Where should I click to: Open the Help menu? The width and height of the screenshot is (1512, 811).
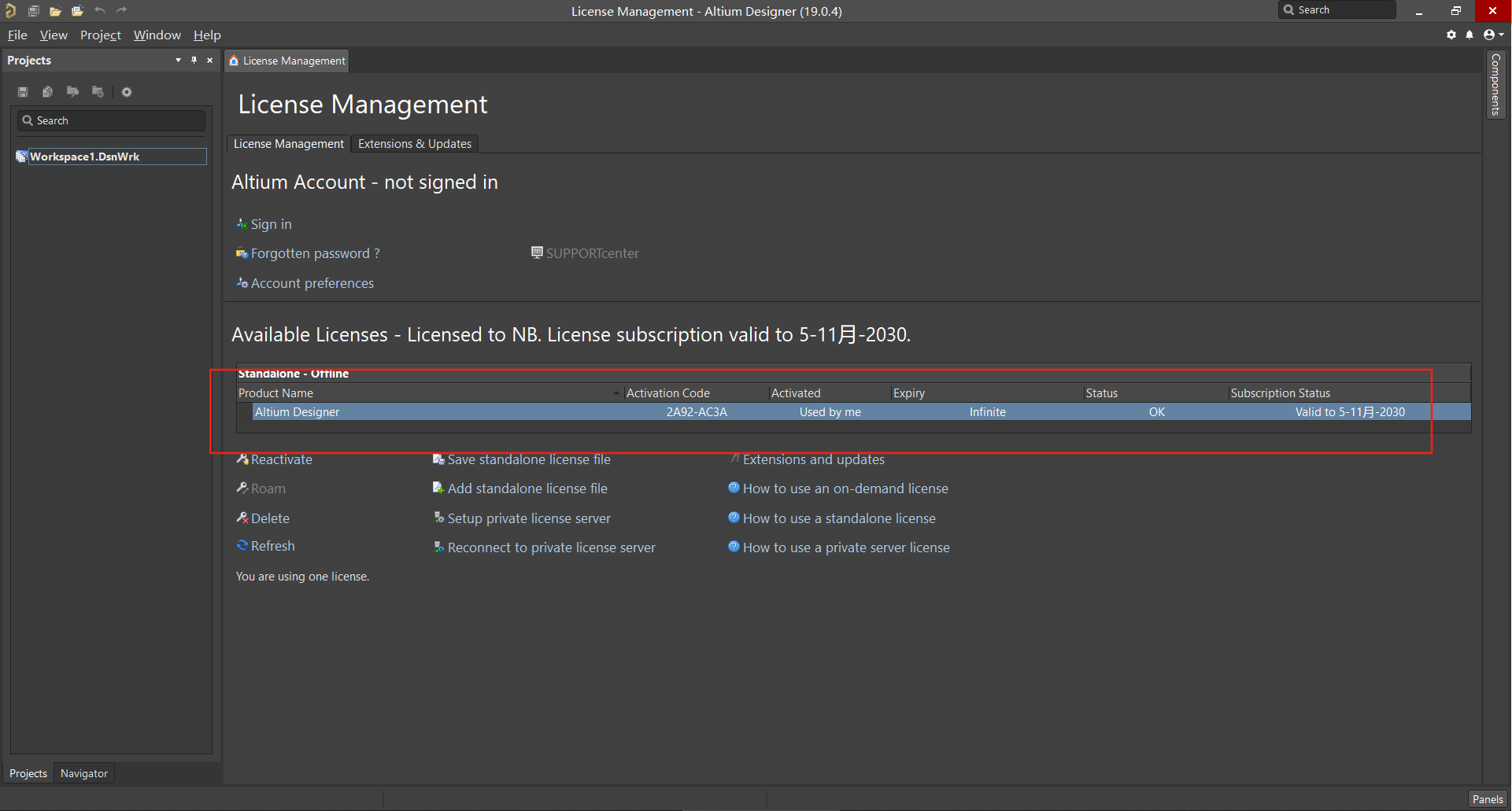pos(207,35)
